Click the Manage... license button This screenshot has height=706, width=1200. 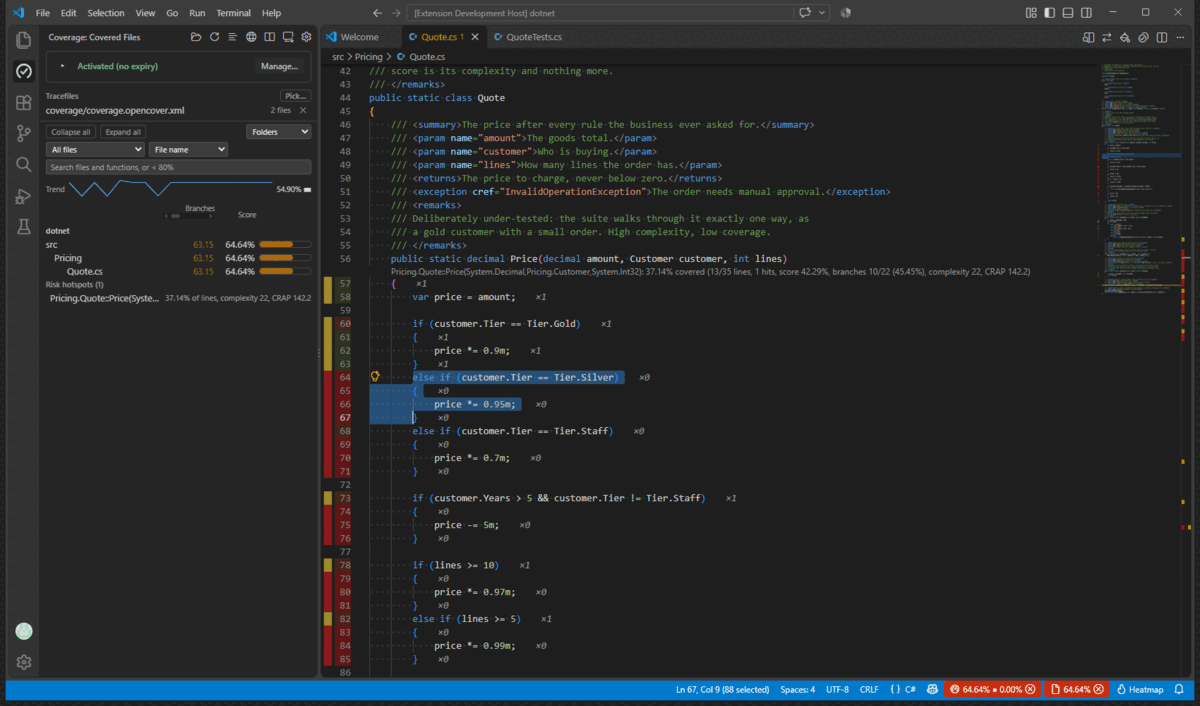[279, 66]
